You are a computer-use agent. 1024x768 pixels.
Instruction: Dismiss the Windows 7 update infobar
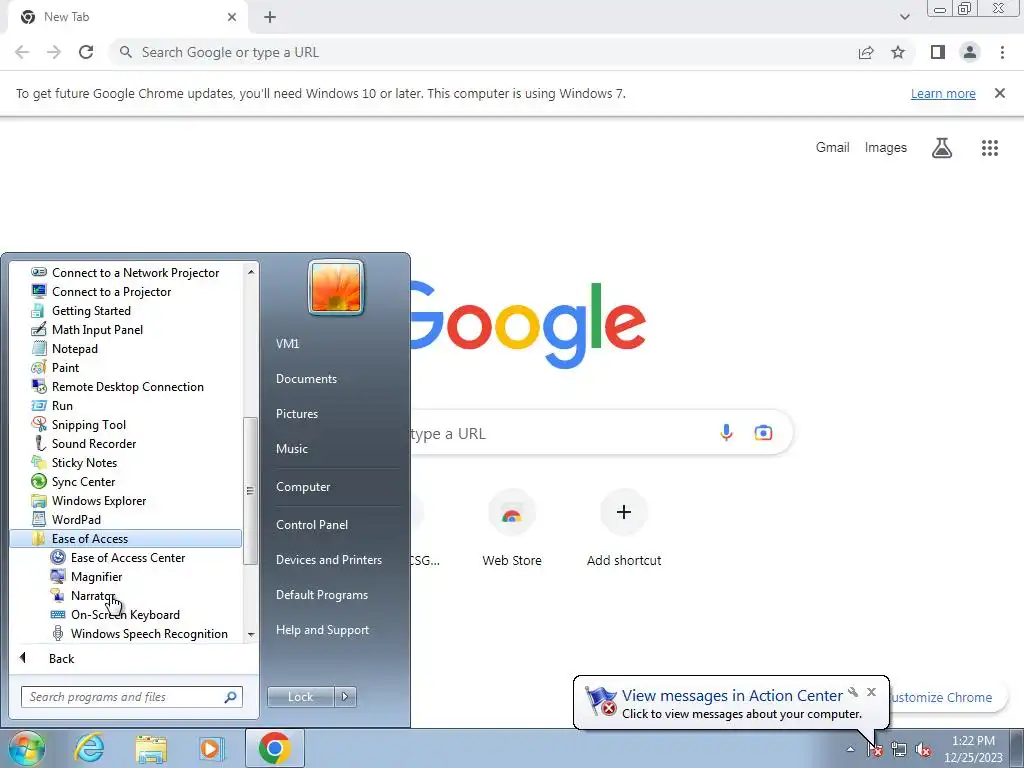(x=999, y=93)
